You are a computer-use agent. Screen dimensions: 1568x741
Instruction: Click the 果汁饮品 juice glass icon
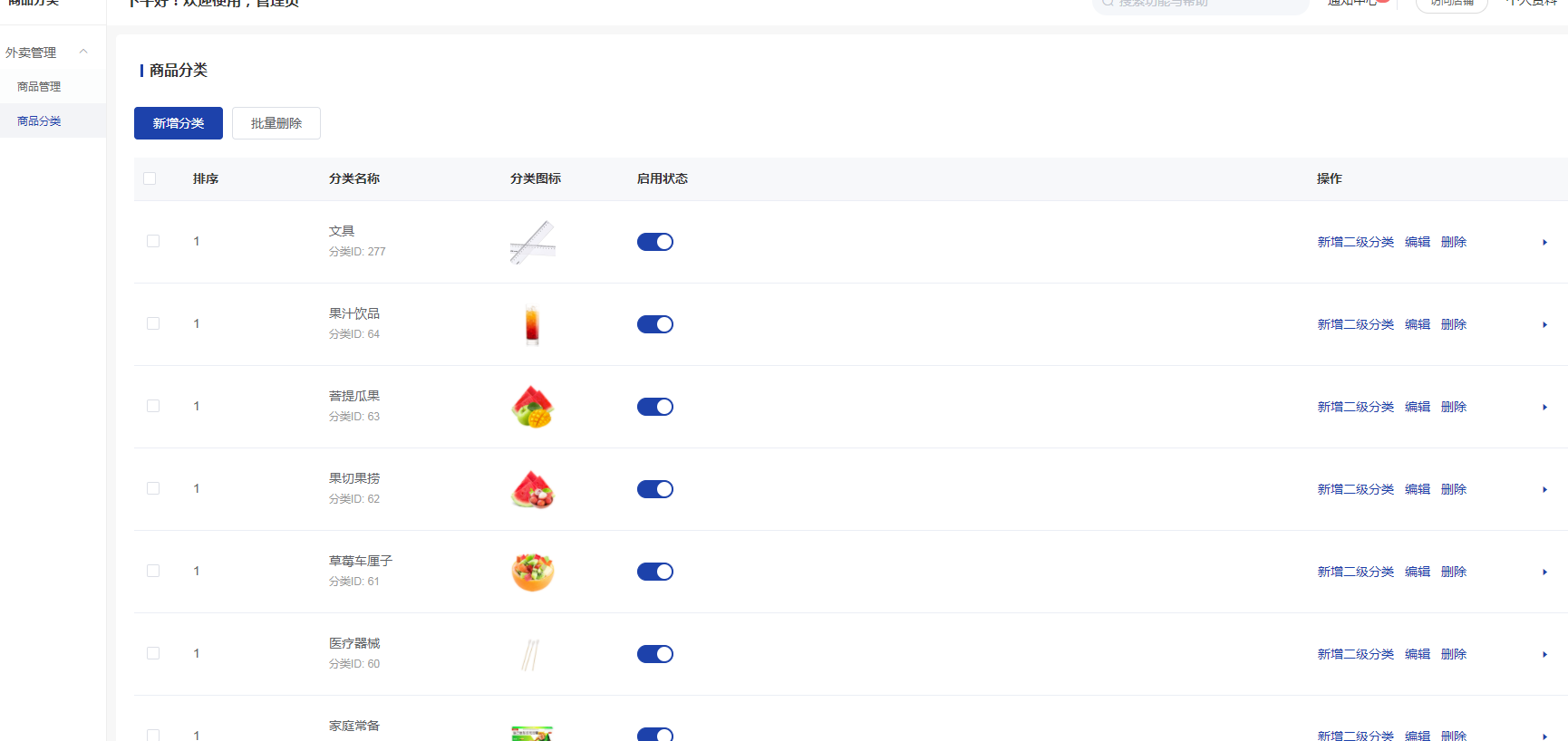[x=532, y=324]
